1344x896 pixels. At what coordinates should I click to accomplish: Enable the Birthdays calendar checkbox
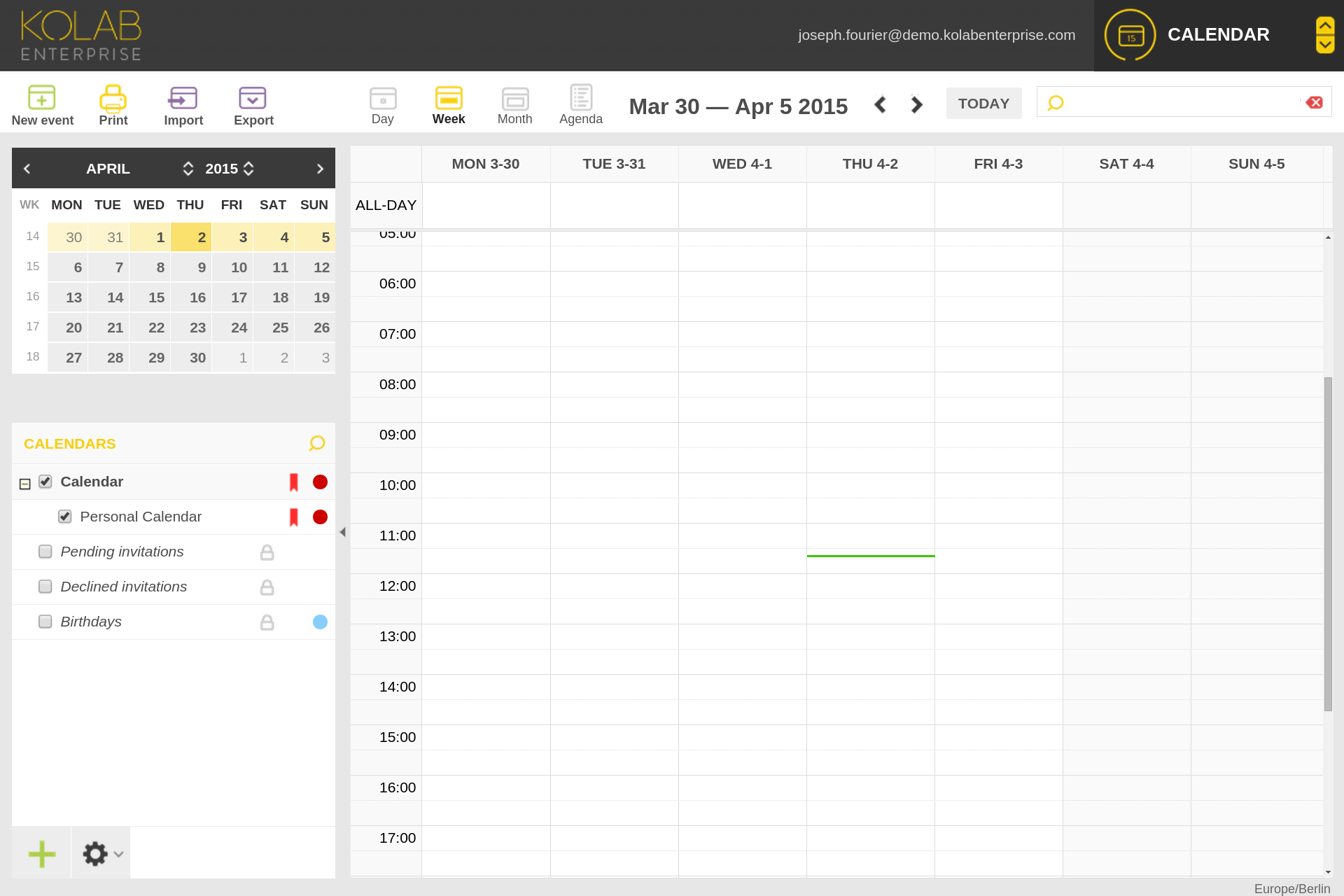[x=45, y=622]
